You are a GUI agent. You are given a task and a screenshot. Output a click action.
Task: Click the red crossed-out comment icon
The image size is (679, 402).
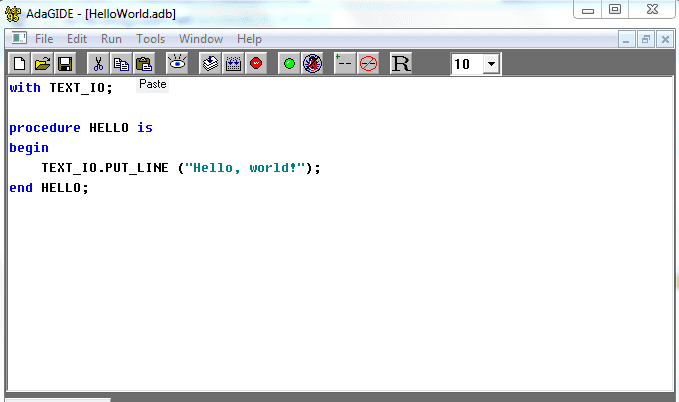coord(369,64)
